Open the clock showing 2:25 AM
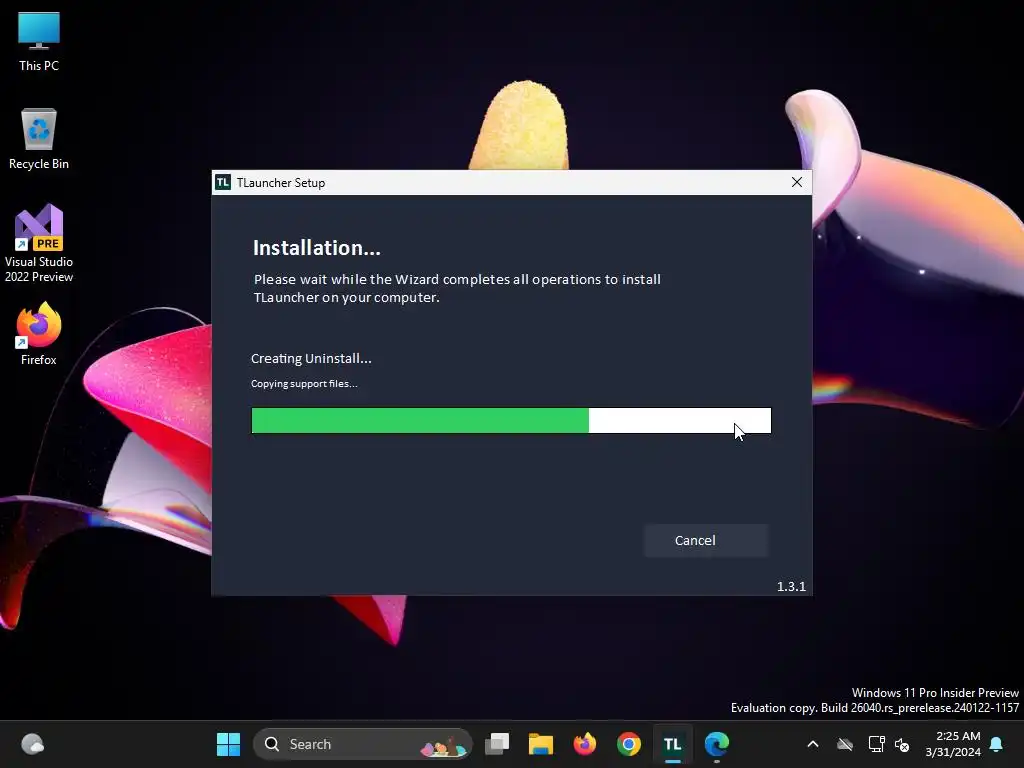The height and width of the screenshot is (768, 1024). tap(953, 744)
